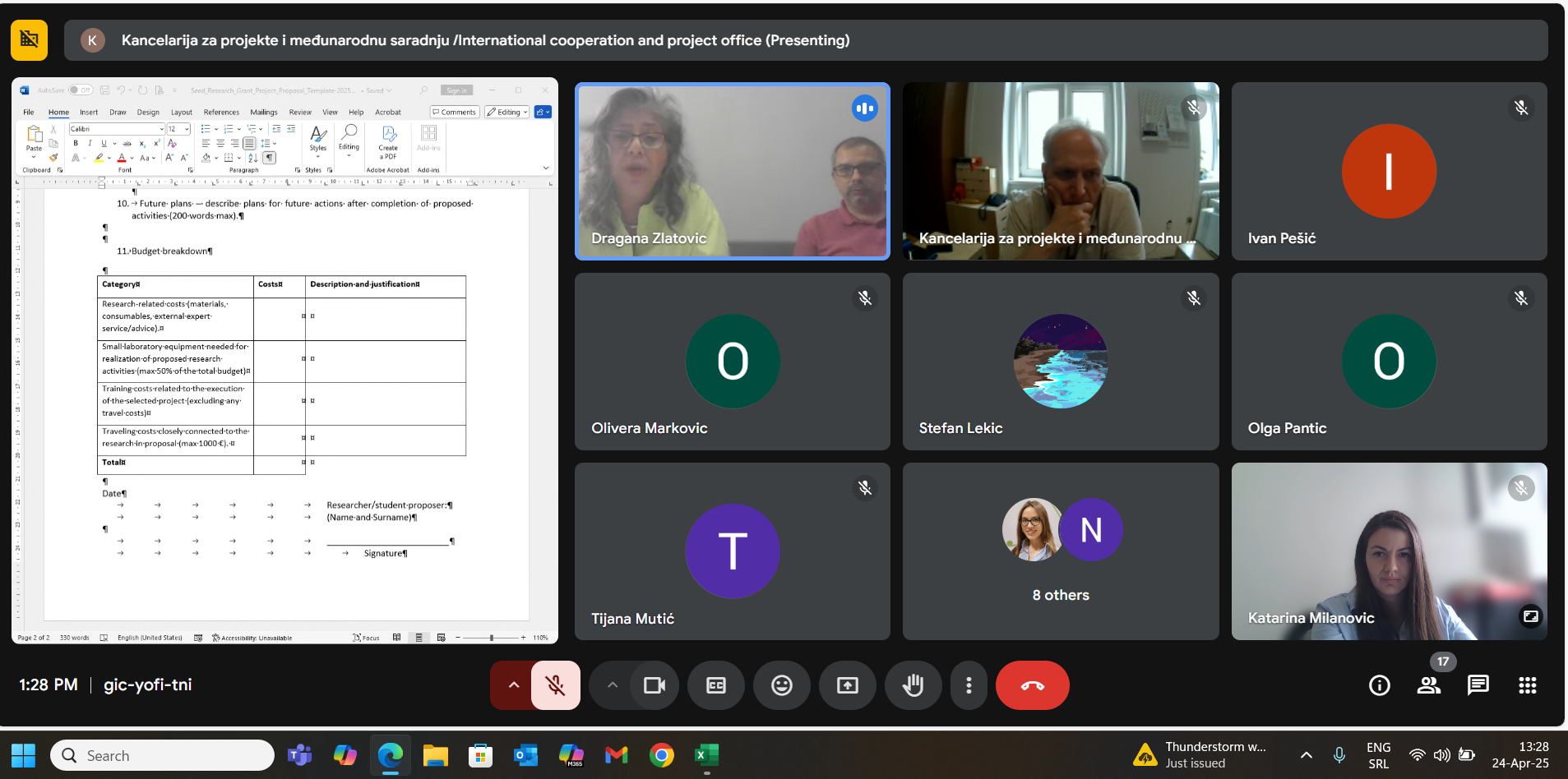Open meeting details info icon

1379,685
